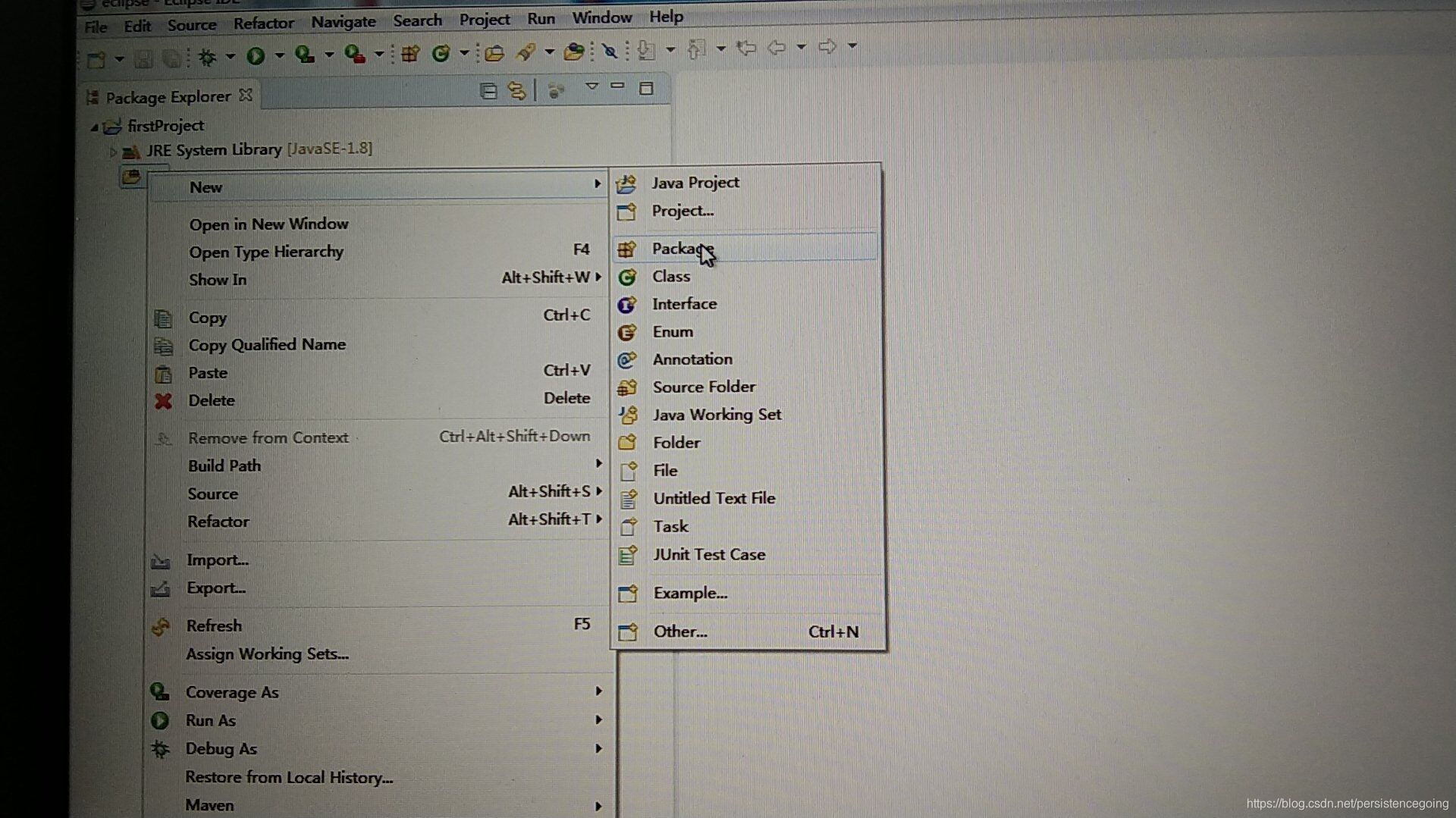Screen dimensions: 1456x818
Task: Choose Package in New submenu
Action: 745,249
